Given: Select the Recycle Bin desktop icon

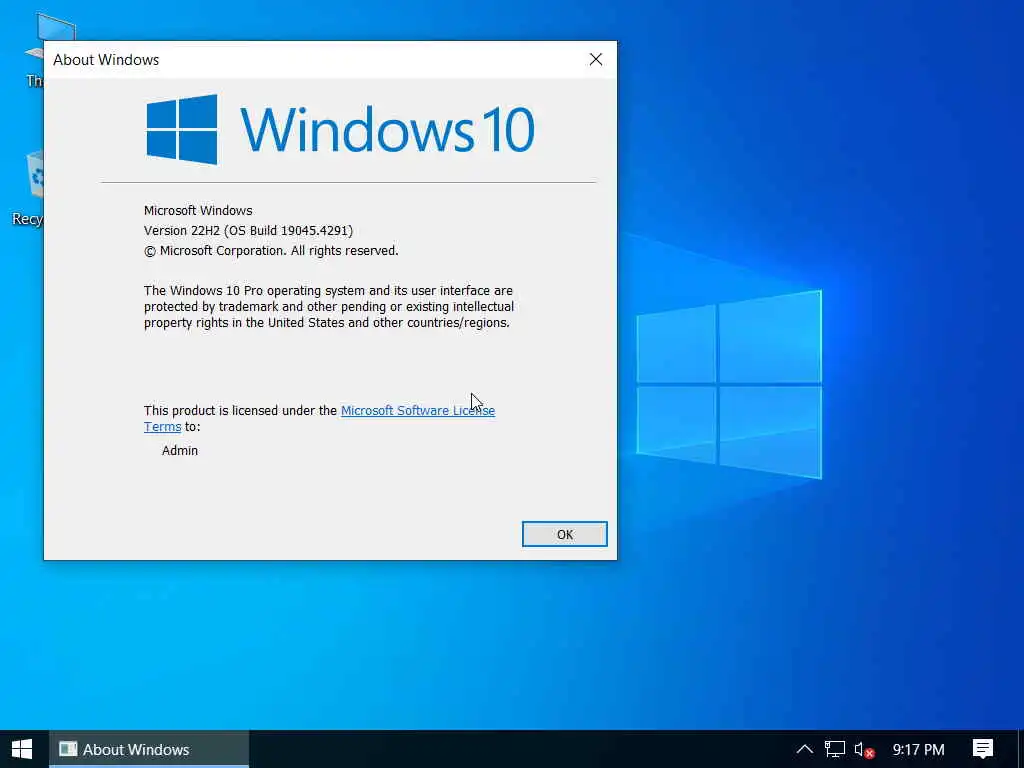Looking at the screenshot, I should (x=29, y=188).
